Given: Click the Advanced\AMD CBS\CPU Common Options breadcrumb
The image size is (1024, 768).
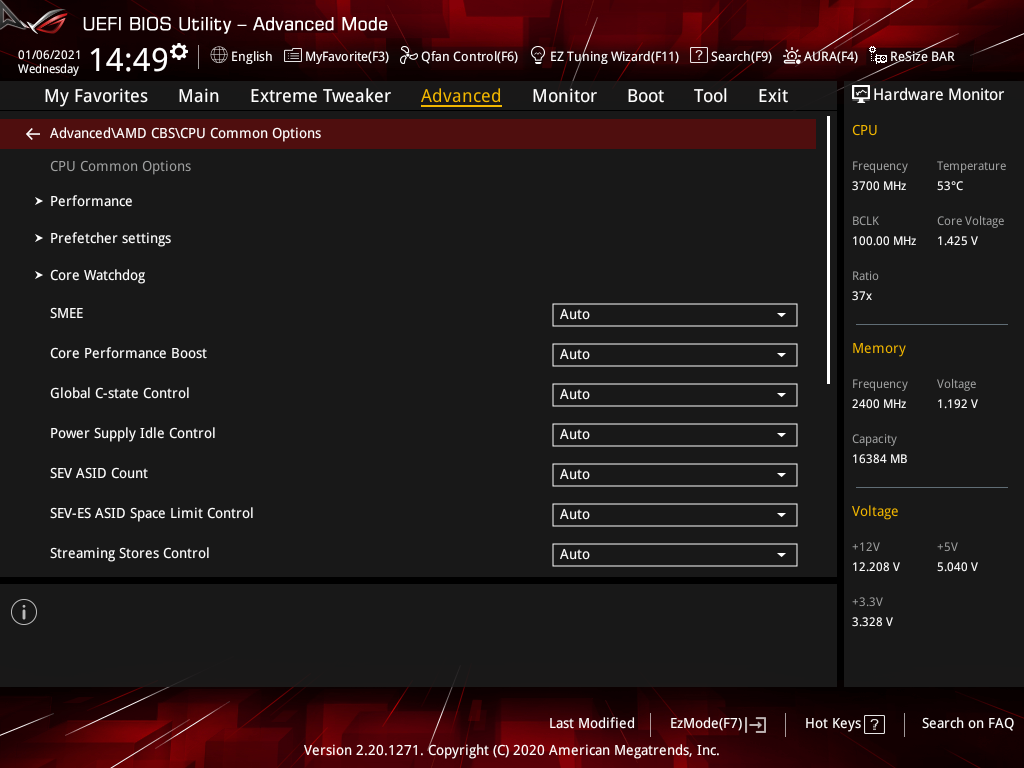Looking at the screenshot, I should pyautogui.click(x=185, y=133).
